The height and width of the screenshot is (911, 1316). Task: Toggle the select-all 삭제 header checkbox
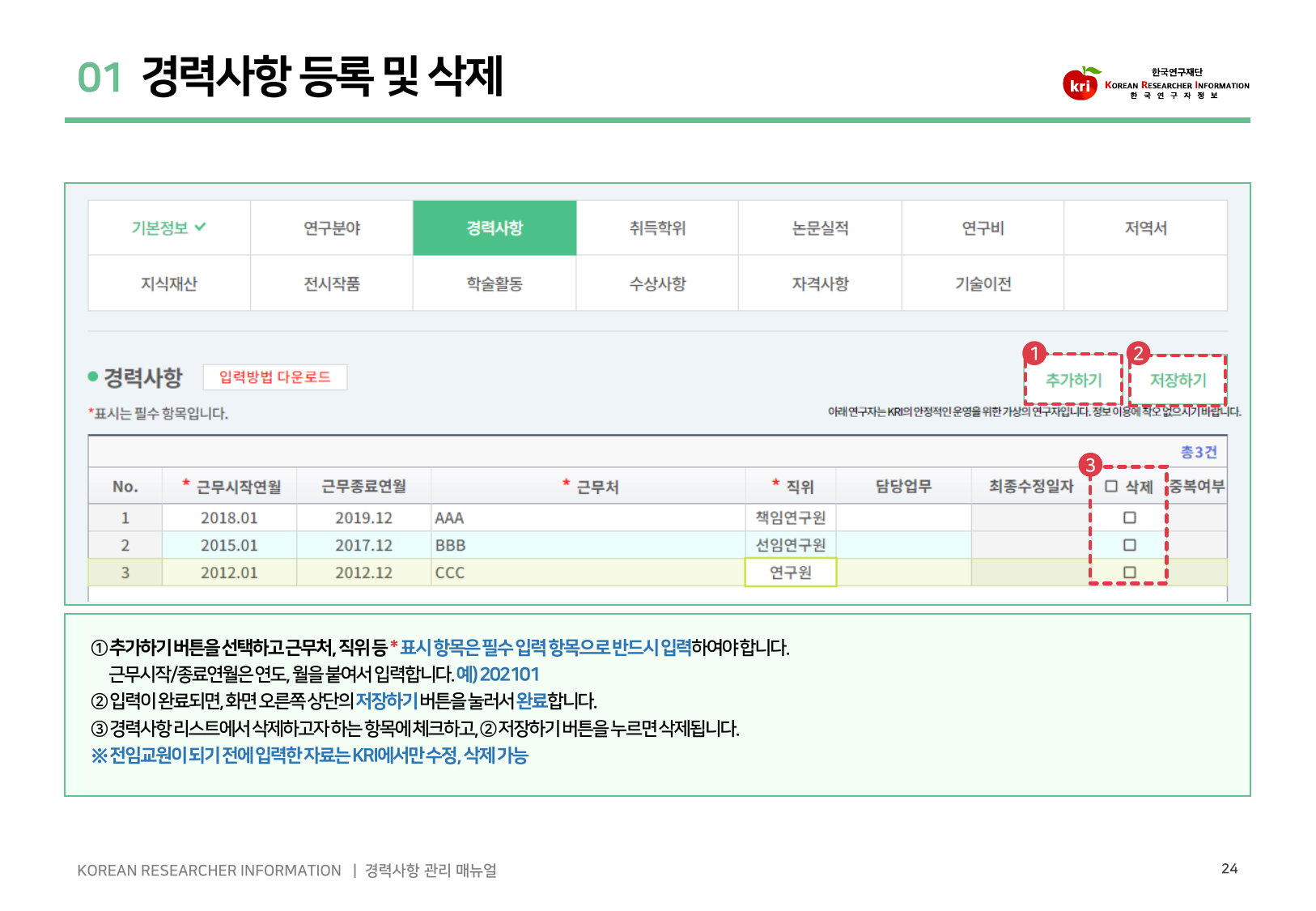pyautogui.click(x=1111, y=487)
